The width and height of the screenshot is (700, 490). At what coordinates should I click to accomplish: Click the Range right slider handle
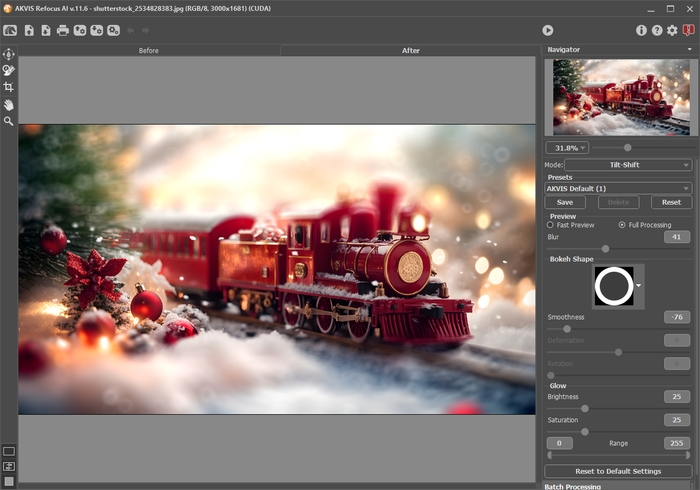(x=688, y=455)
